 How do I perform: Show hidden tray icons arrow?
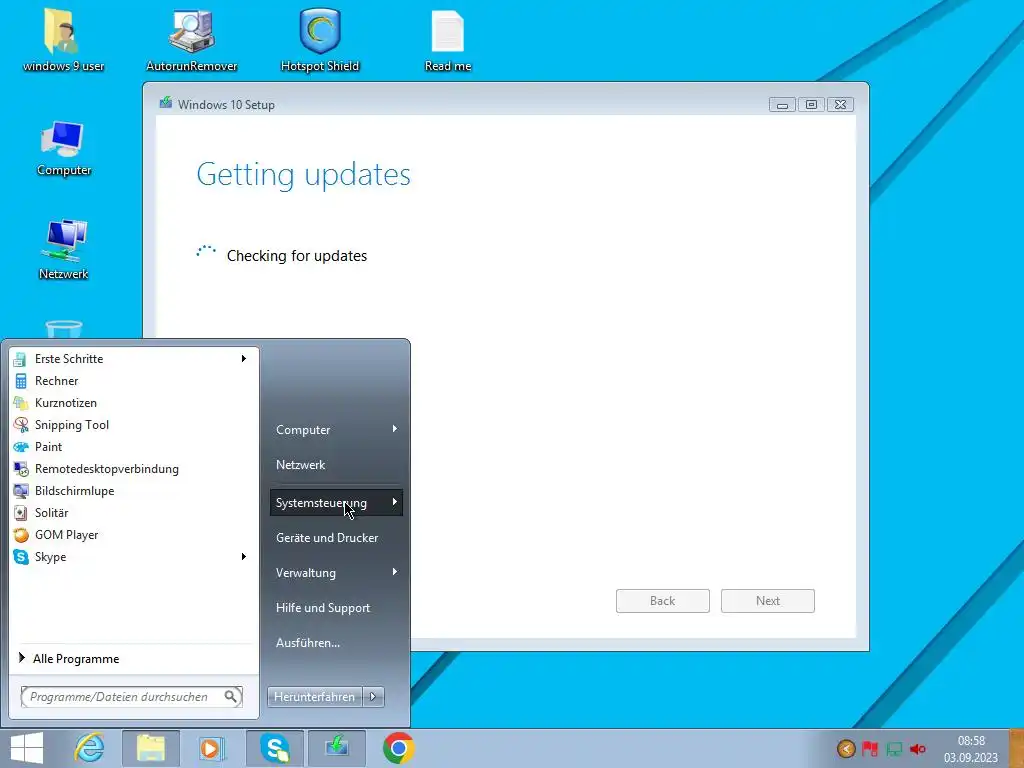tap(846, 748)
